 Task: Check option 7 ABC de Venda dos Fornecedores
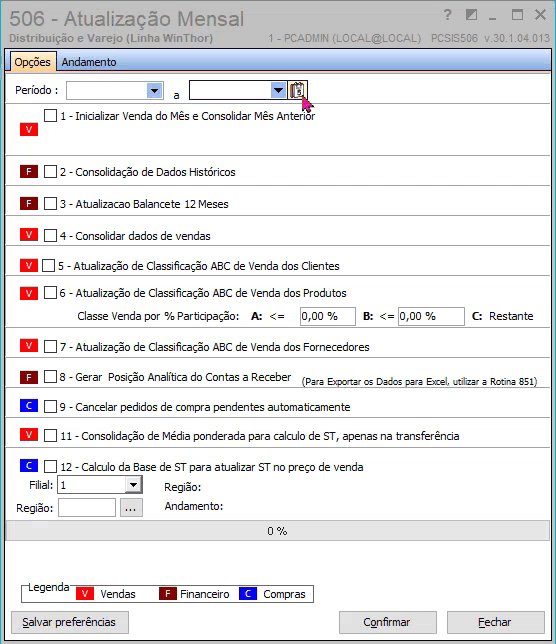click(51, 347)
